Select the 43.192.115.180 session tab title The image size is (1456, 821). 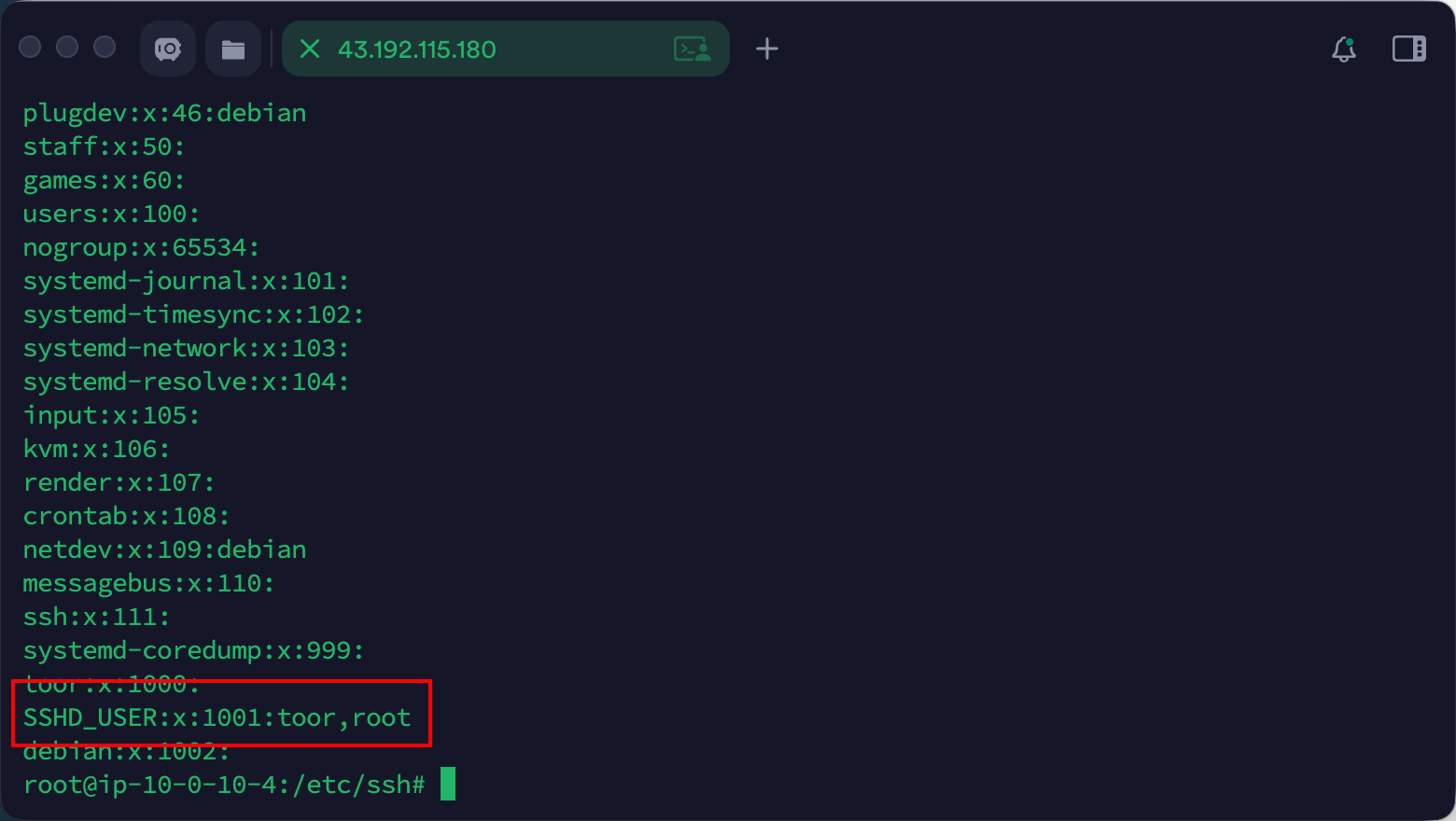coord(416,49)
